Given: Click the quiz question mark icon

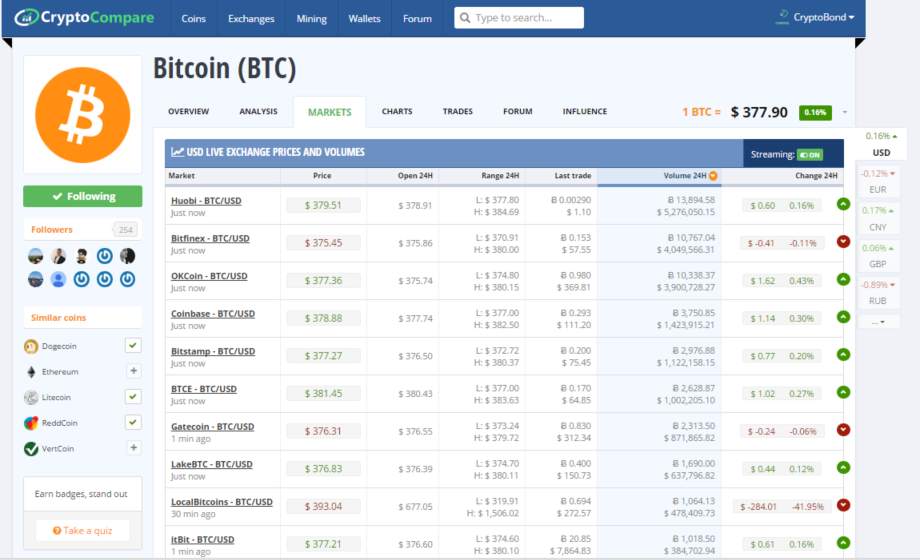Looking at the screenshot, I should pos(57,531).
